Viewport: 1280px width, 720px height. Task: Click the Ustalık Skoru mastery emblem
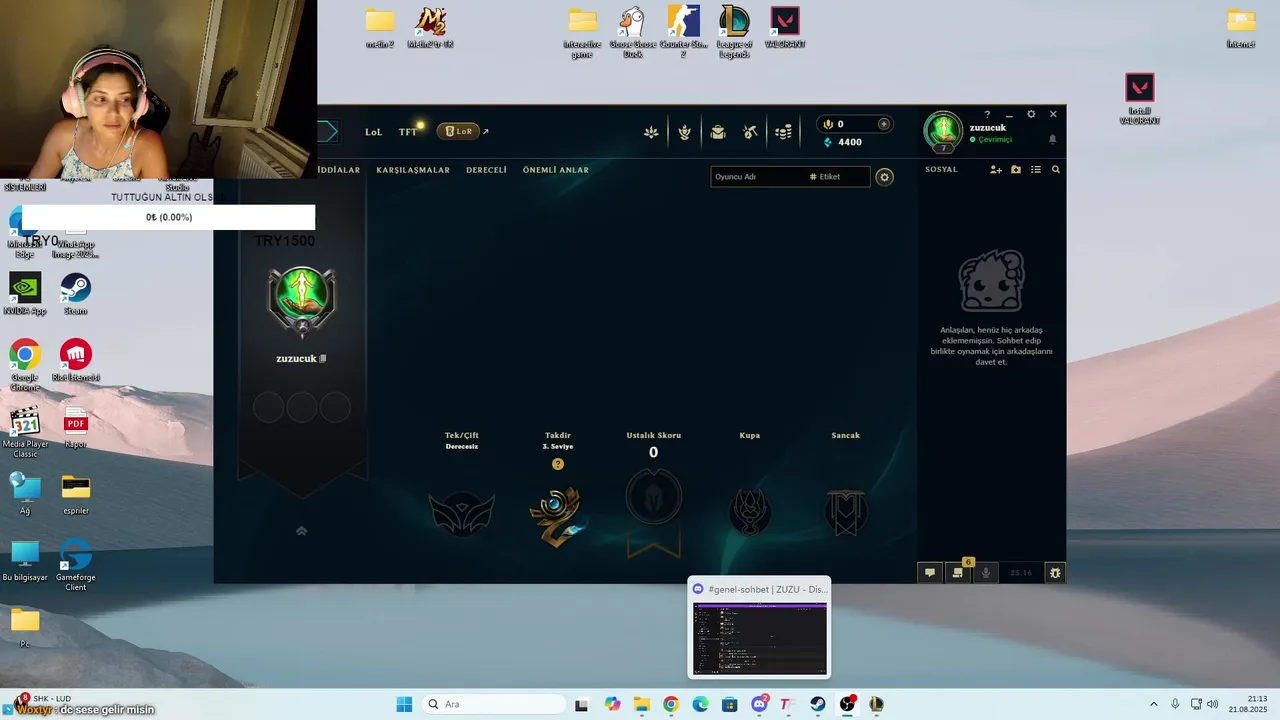click(x=654, y=497)
